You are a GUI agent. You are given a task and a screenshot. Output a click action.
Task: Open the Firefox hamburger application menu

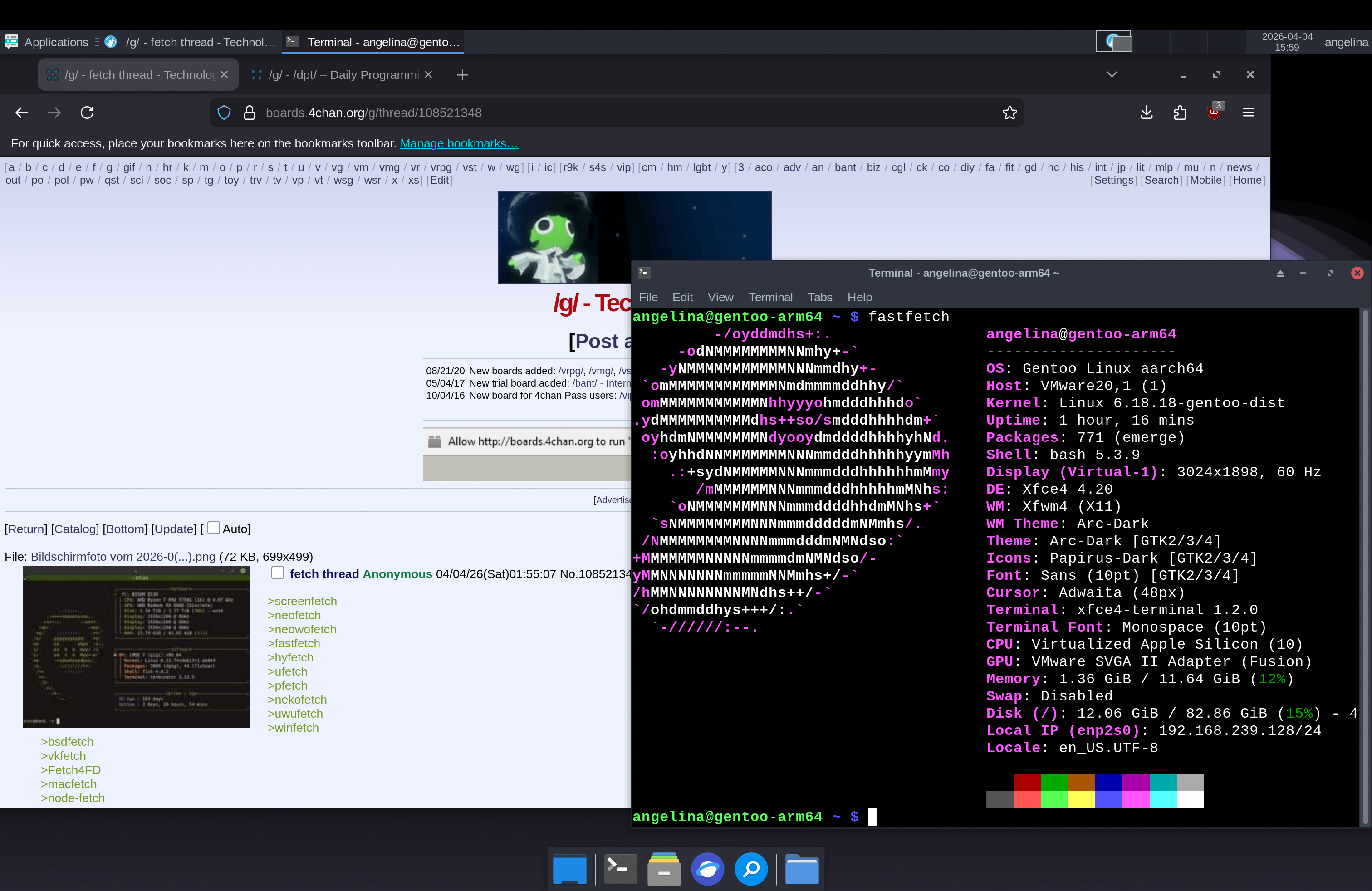tap(1248, 113)
